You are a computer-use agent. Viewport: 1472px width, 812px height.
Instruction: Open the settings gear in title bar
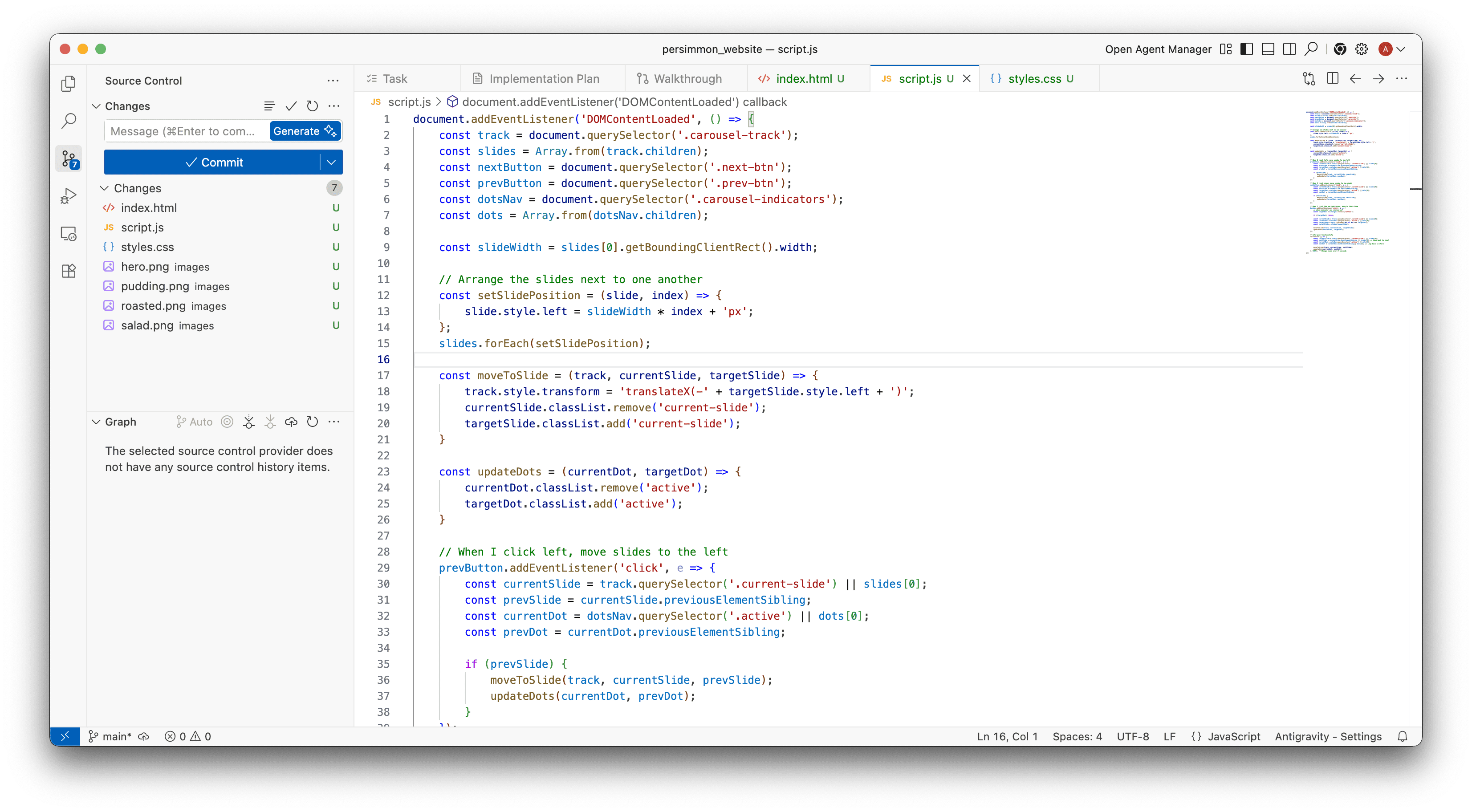click(x=1362, y=49)
